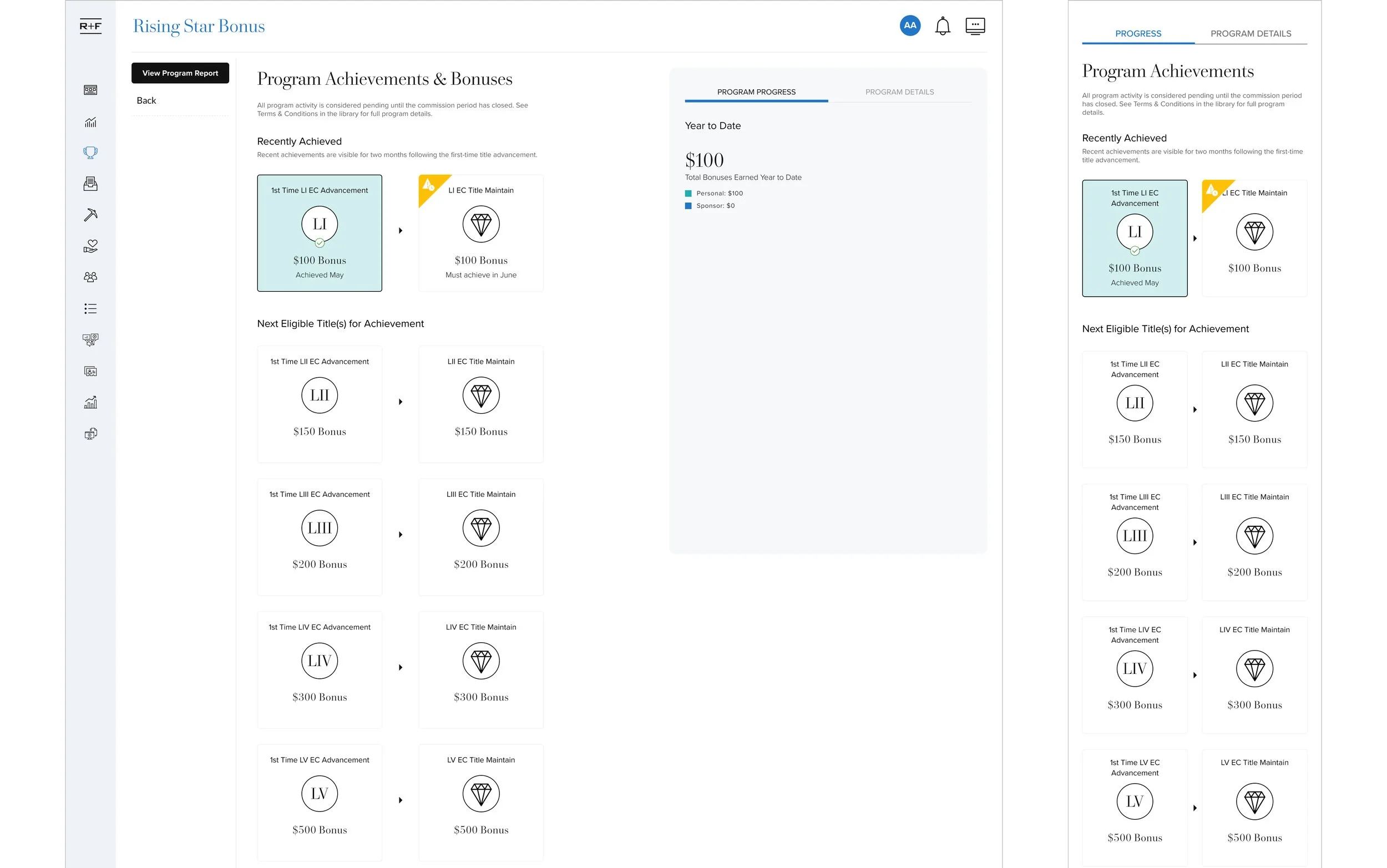Click the Back link
This screenshot has height=868, width=1387.
point(146,100)
